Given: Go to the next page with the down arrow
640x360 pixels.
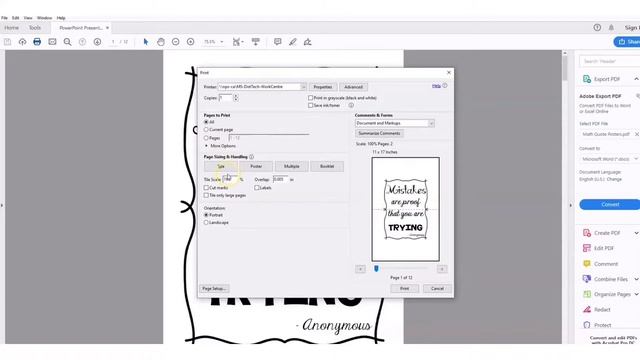Looking at the screenshot, I should pos(97,42).
